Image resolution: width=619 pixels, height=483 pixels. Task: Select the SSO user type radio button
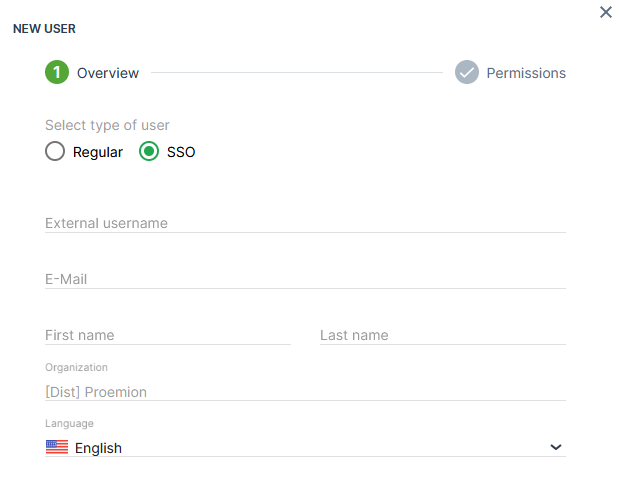(x=149, y=152)
